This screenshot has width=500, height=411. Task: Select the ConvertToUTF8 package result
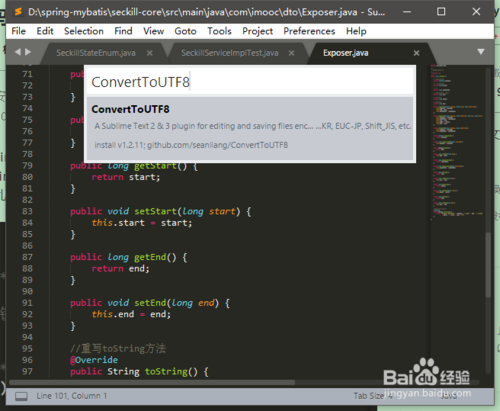pyautogui.click(x=250, y=128)
